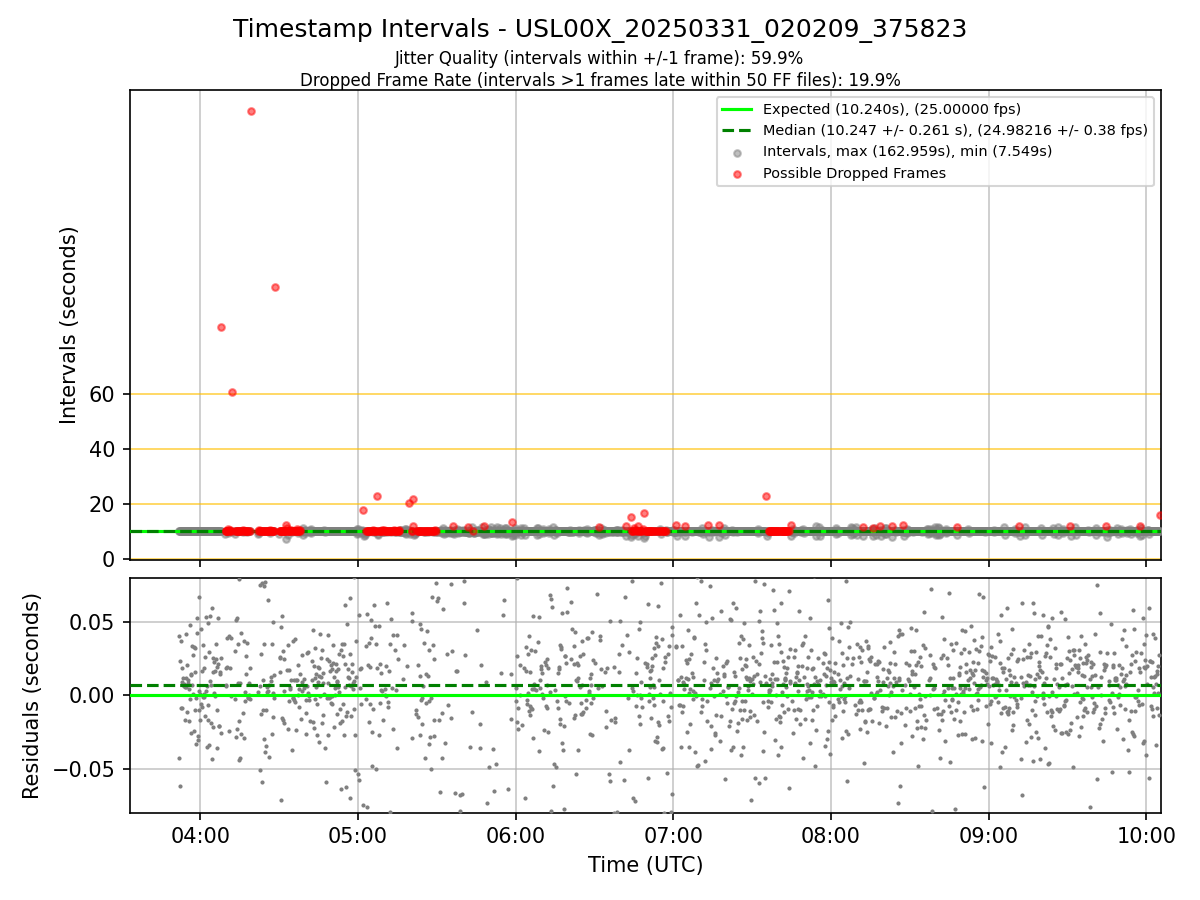Select the 'Possible Dropped Frames' legend entry
The width and height of the screenshot is (1200, 900).
[854, 173]
